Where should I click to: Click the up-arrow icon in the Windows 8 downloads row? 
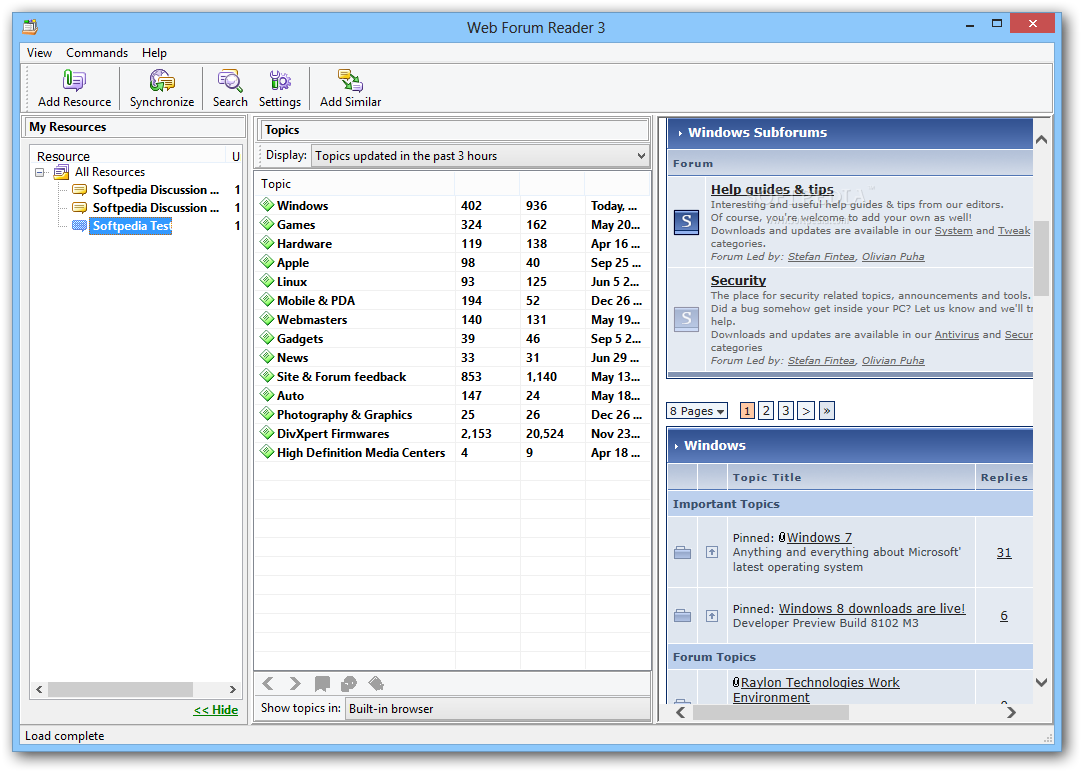pos(712,615)
